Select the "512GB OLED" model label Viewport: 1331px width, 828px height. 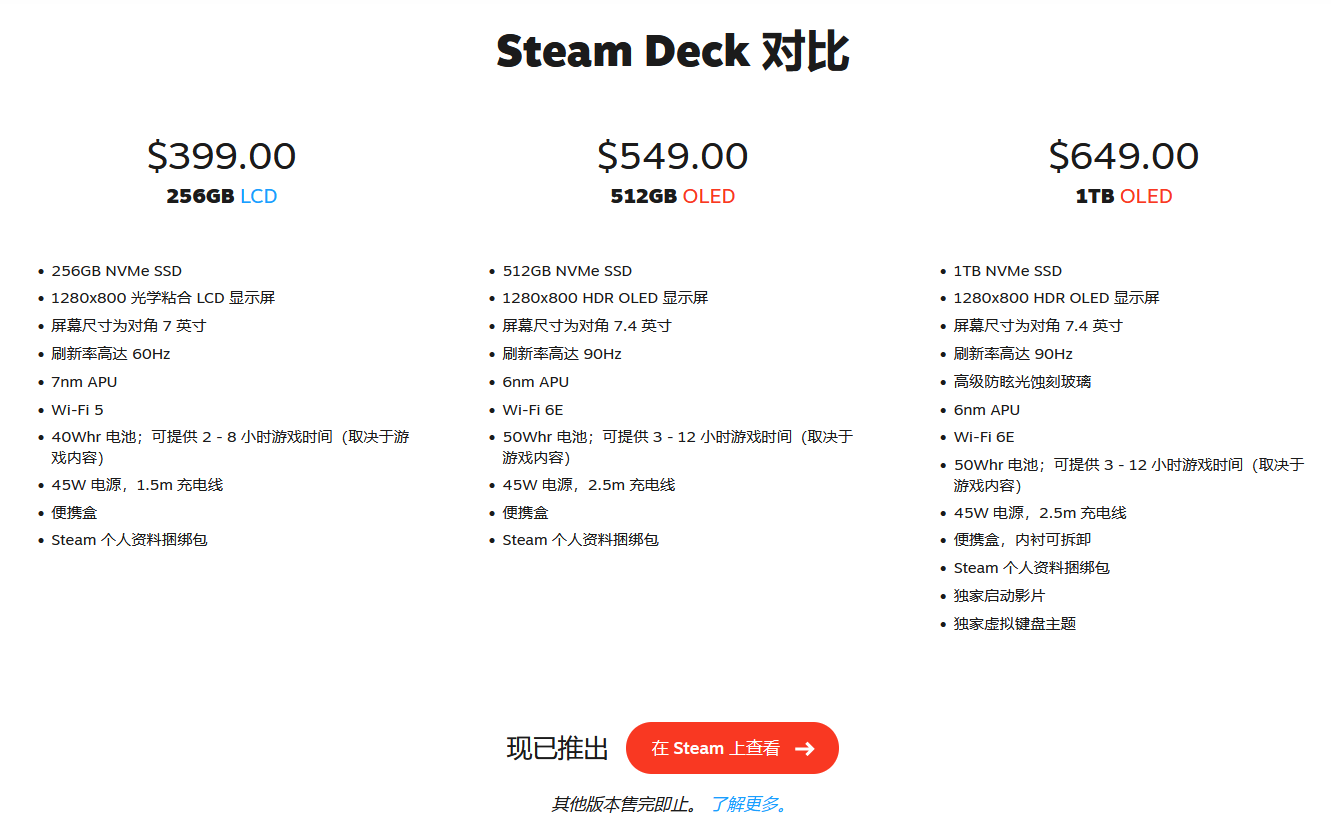[672, 196]
